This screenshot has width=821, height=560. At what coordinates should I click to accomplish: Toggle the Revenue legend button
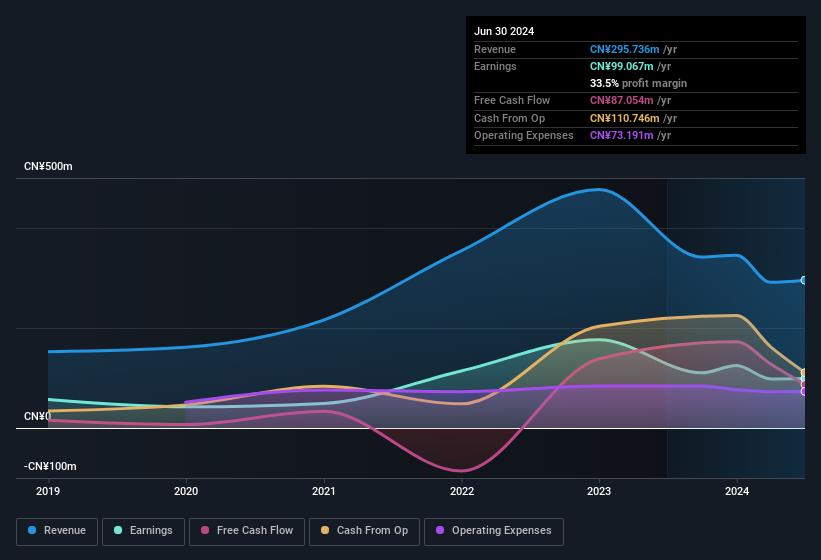click(57, 531)
